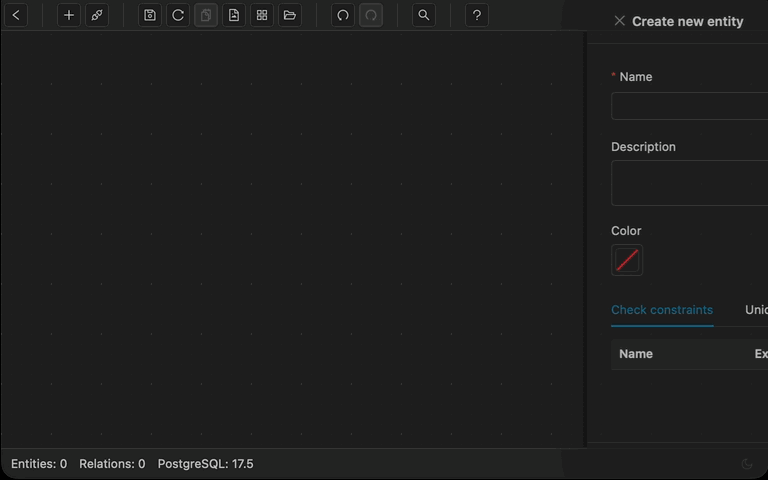Select the Check constraints tab
This screenshot has height=480, width=768.
pyautogui.click(x=662, y=310)
